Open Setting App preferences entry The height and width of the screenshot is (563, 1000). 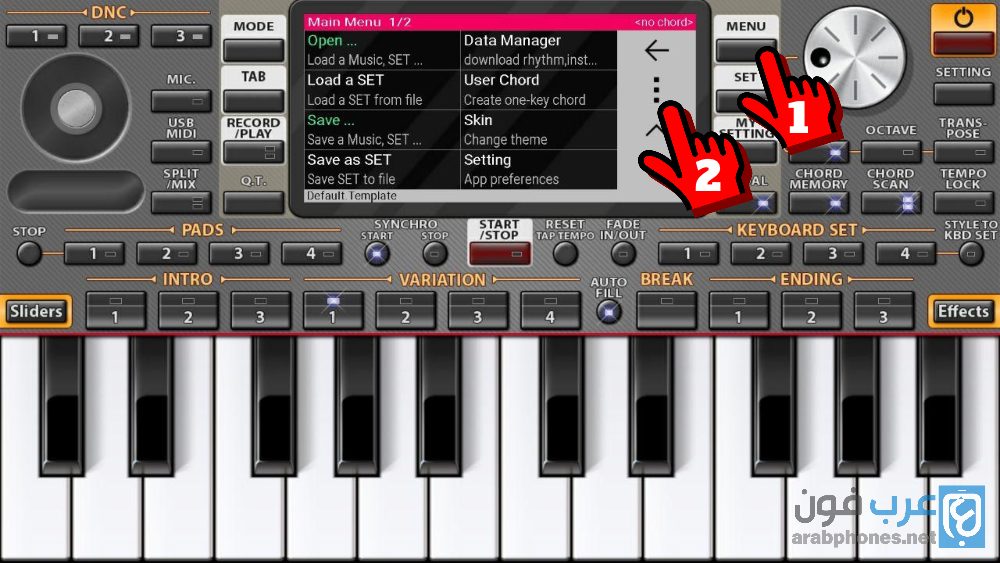(x=539, y=169)
